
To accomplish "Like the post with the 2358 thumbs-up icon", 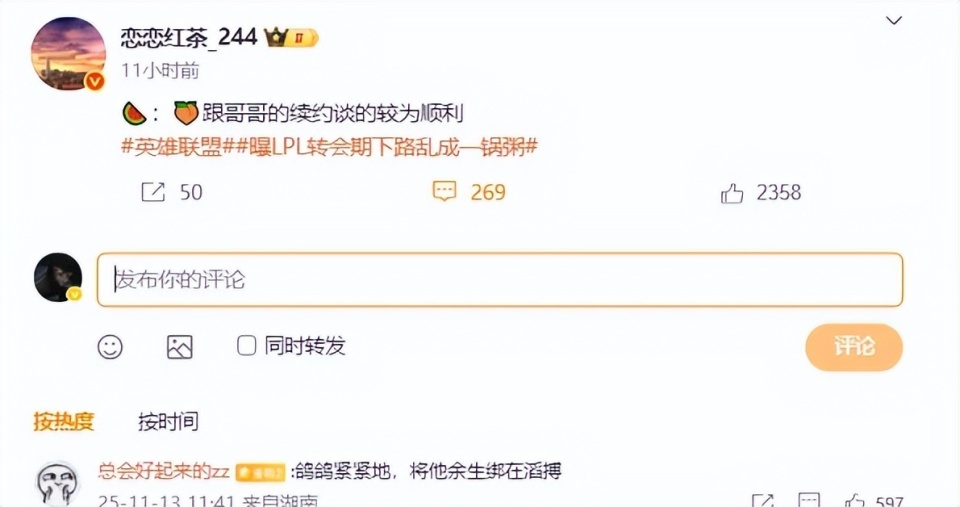I will tap(732, 193).
